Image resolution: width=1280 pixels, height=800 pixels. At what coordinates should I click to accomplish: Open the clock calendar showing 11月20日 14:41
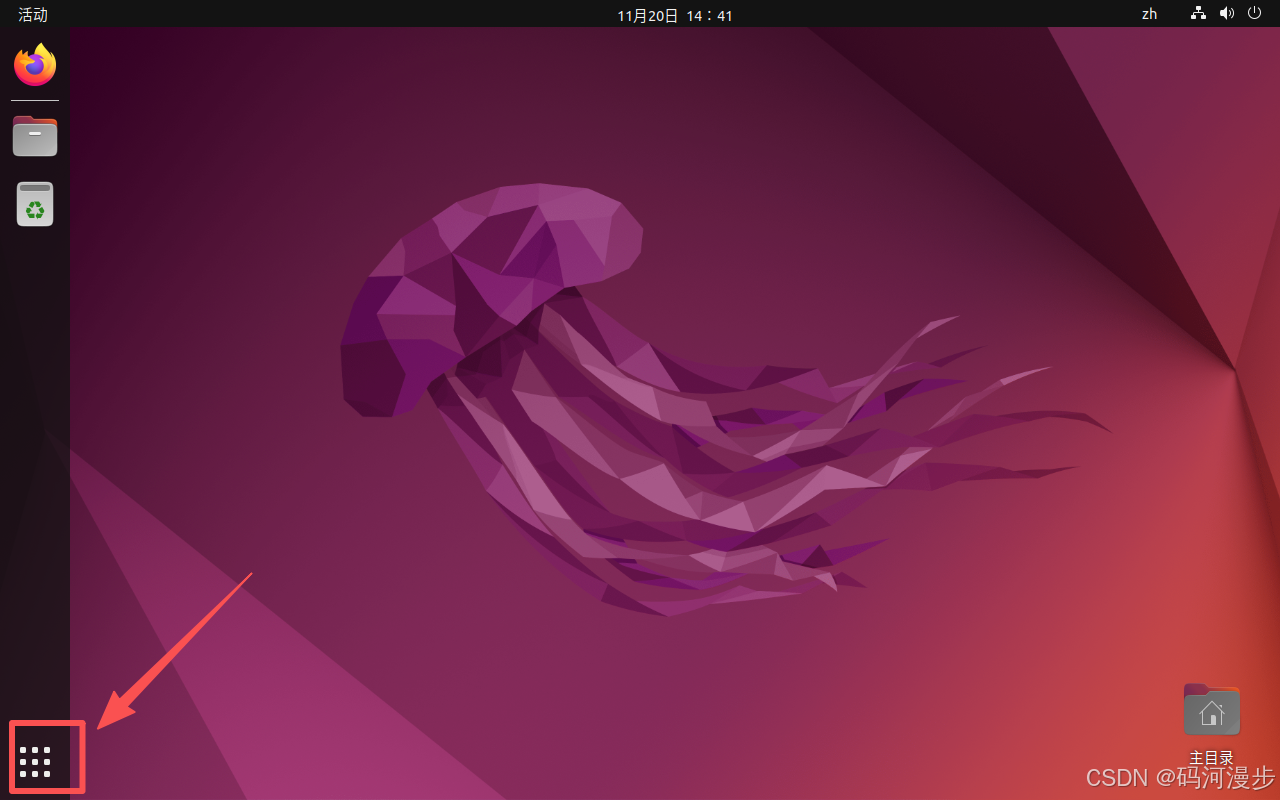point(675,15)
